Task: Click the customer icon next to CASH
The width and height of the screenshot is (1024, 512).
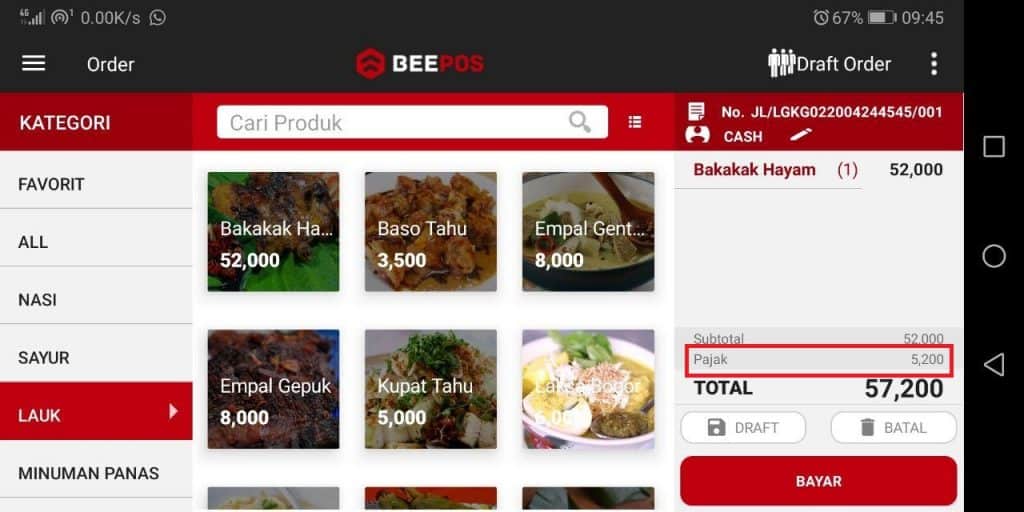Action: (x=697, y=135)
